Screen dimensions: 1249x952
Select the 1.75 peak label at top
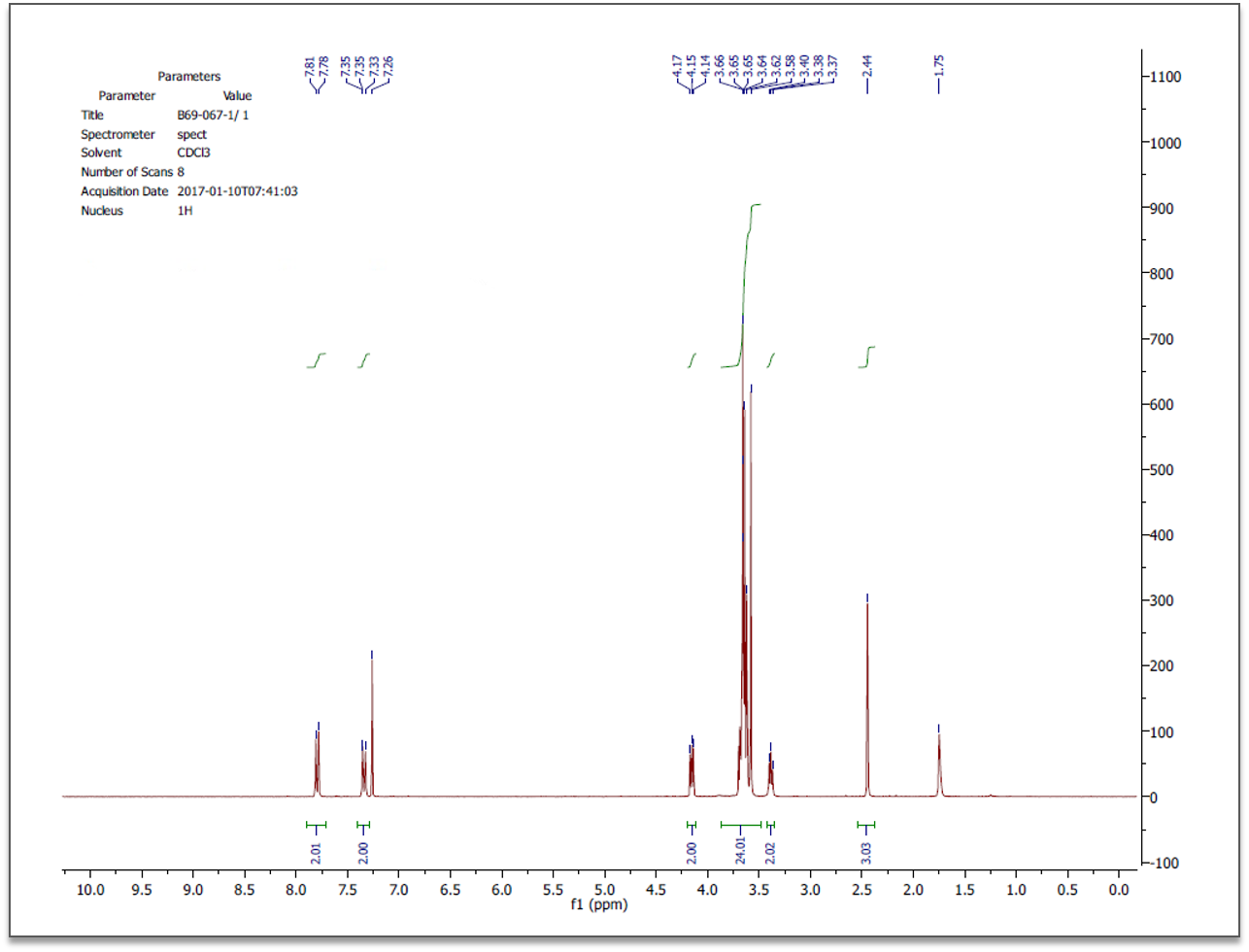tap(939, 65)
